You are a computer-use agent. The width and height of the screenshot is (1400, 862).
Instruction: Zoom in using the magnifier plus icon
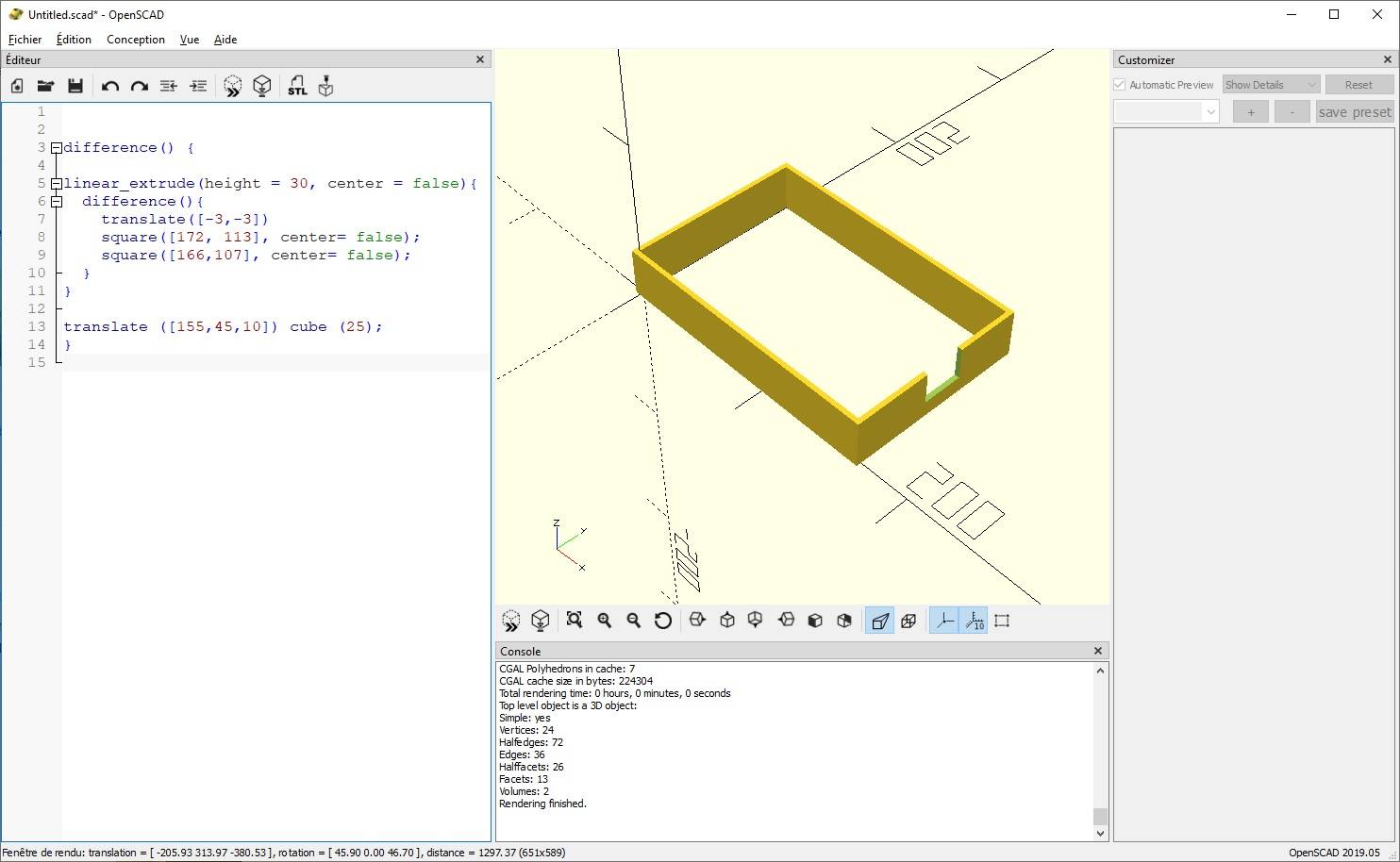605,621
